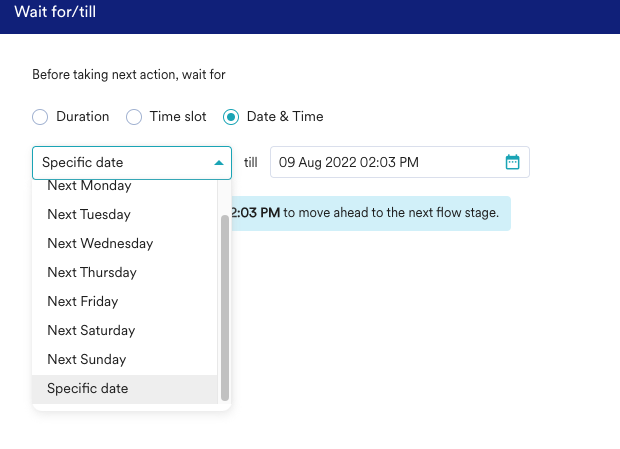Click the "till" label beside the dropdown
Image resolution: width=620 pixels, height=449 pixels.
(251, 162)
